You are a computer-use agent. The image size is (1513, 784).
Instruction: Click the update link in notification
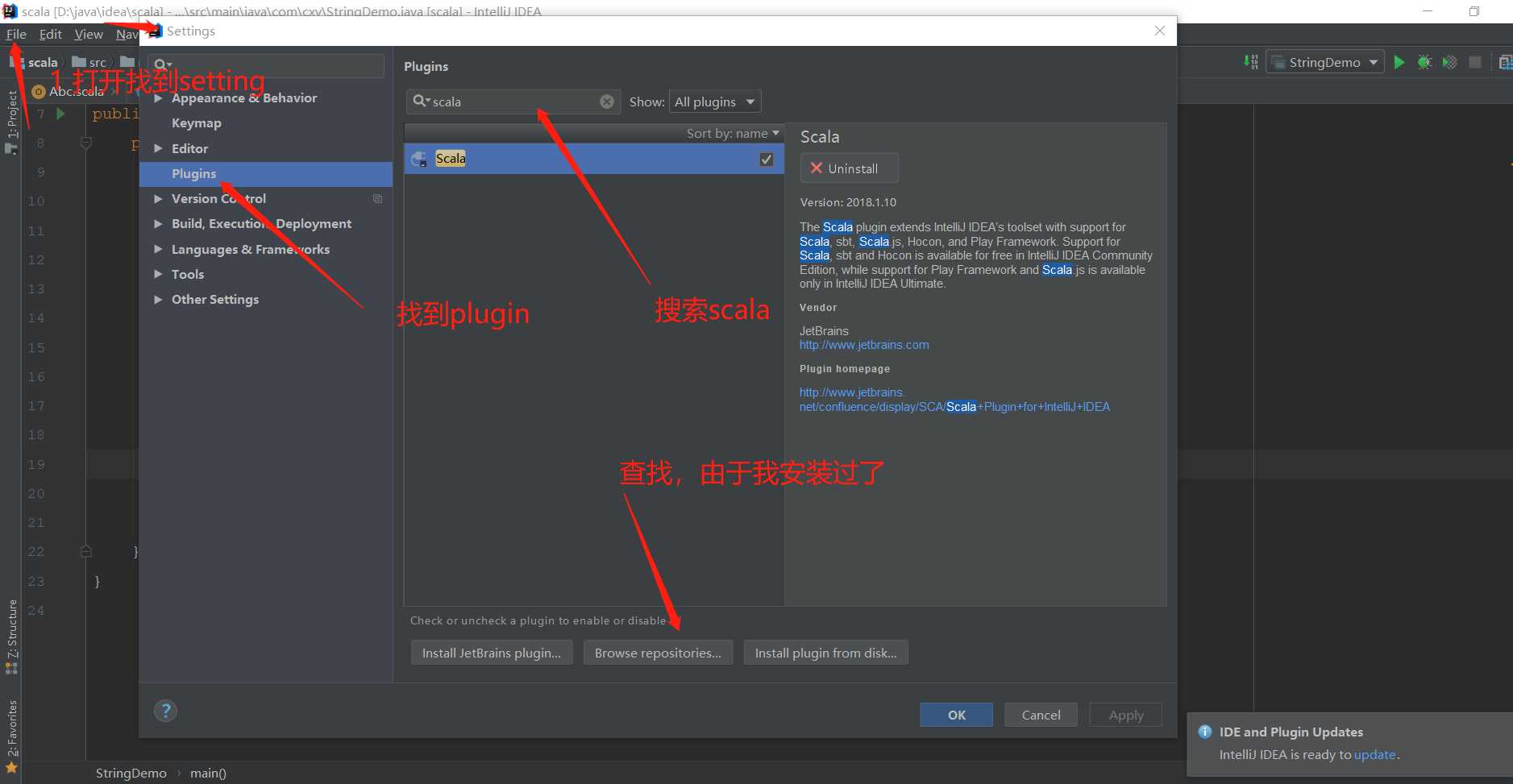[x=1374, y=755]
